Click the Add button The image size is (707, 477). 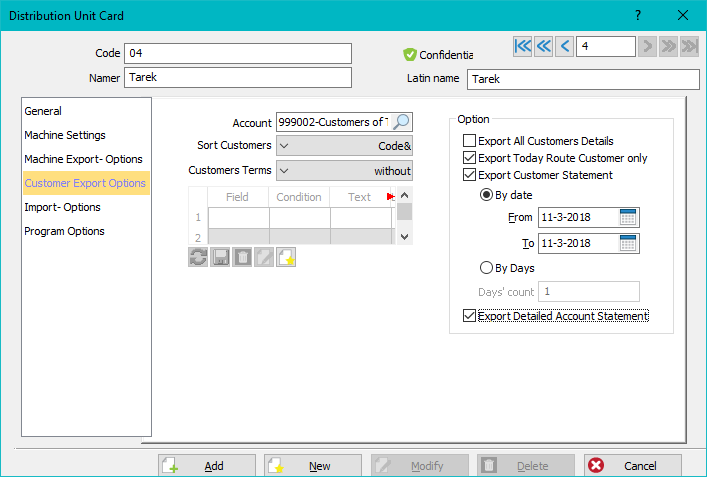click(207, 465)
